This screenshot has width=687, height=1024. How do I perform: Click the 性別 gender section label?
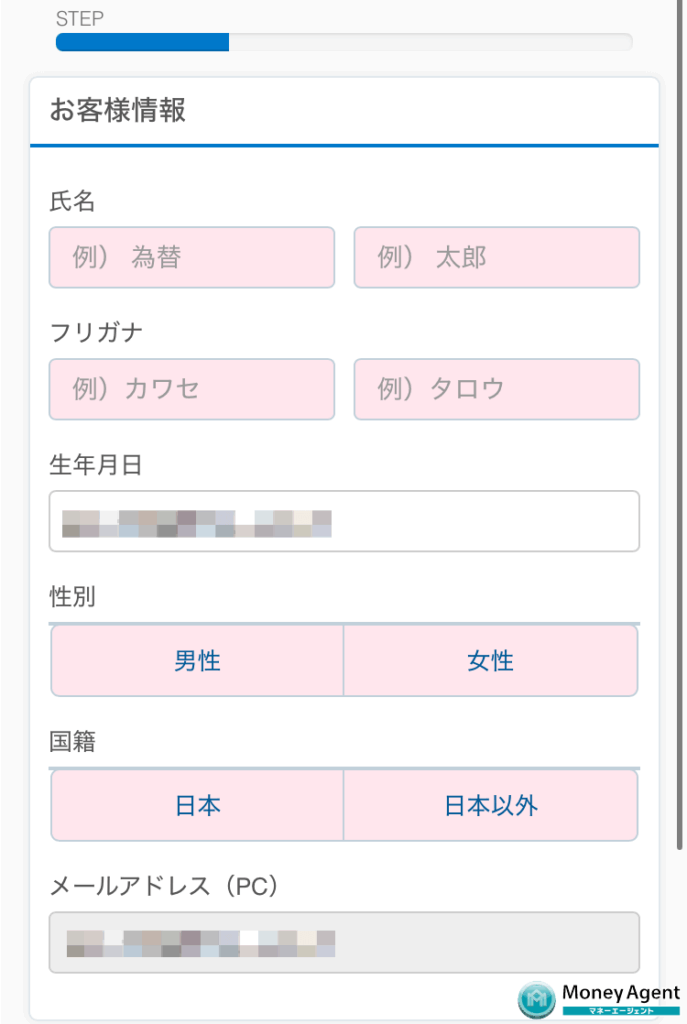coord(66,596)
